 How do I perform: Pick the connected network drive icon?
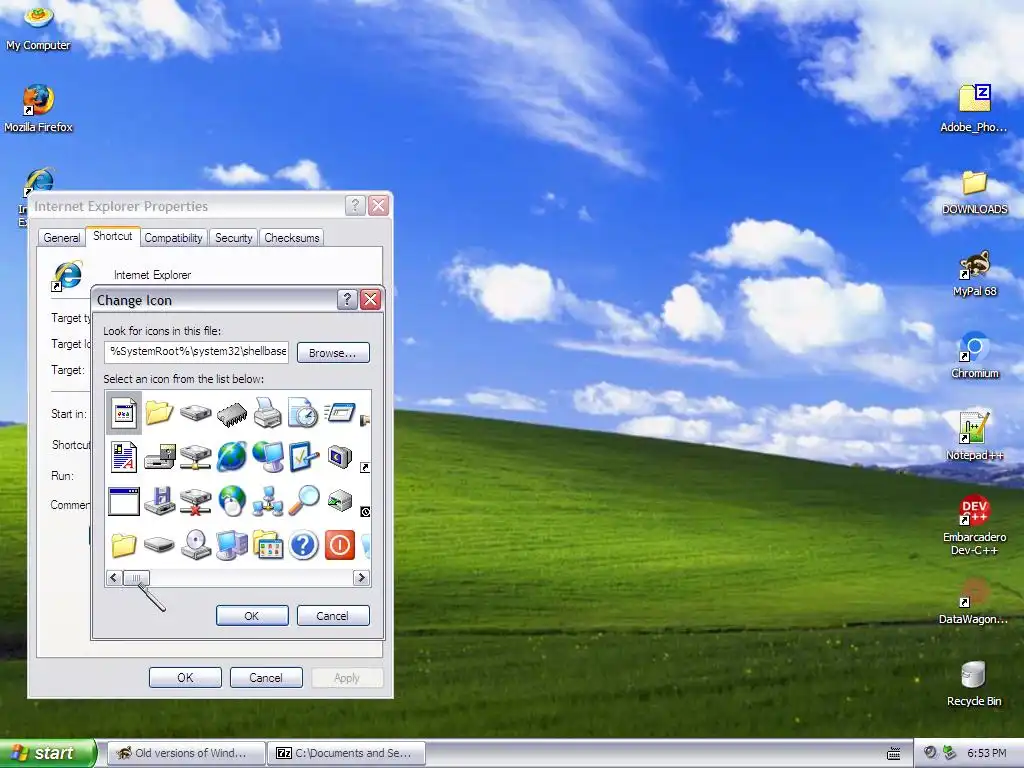click(195, 456)
